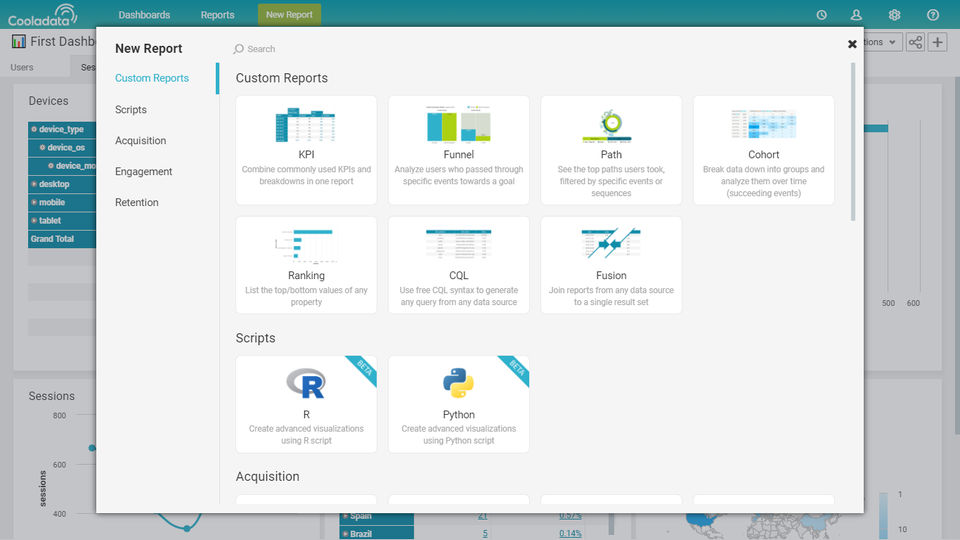The image size is (960, 540).
Task: Click Spain value link 21
Action: pos(482,516)
